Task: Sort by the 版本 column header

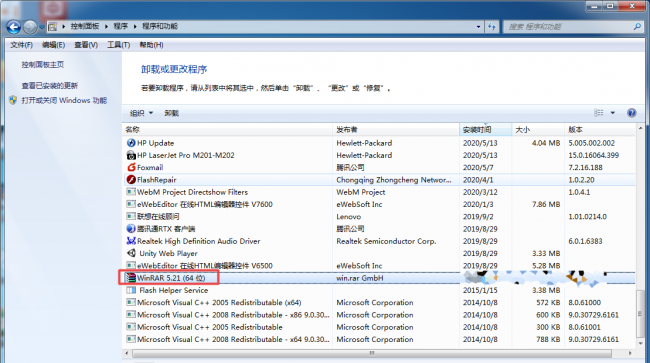Action: pos(600,130)
